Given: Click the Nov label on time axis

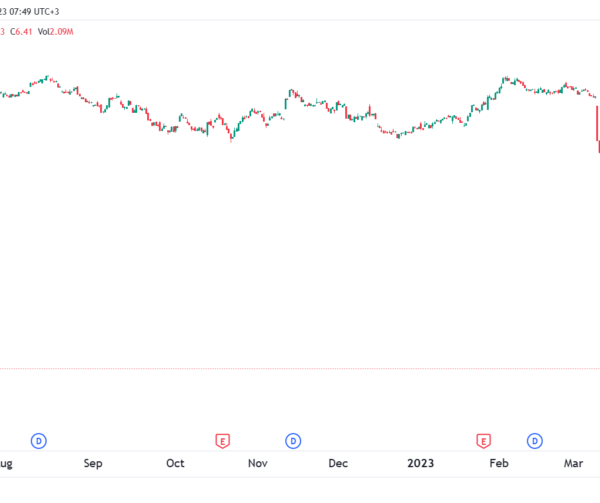Looking at the screenshot, I should pyautogui.click(x=258, y=463).
